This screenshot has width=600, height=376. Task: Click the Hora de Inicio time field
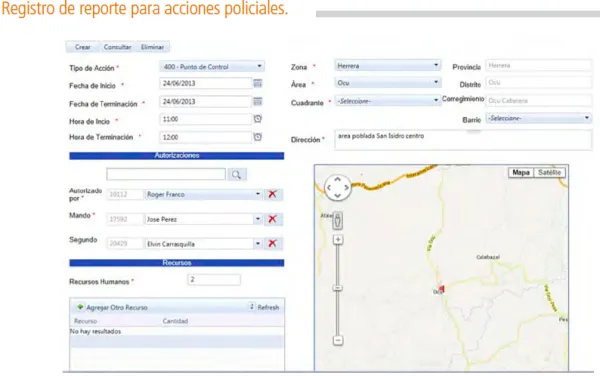[x=205, y=119]
